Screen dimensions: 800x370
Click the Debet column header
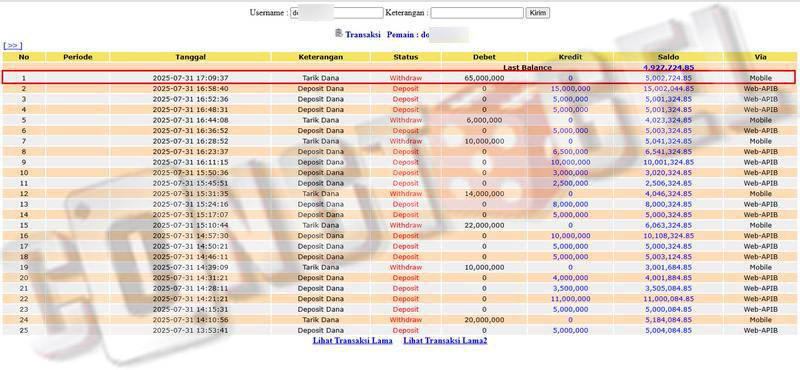coord(484,57)
